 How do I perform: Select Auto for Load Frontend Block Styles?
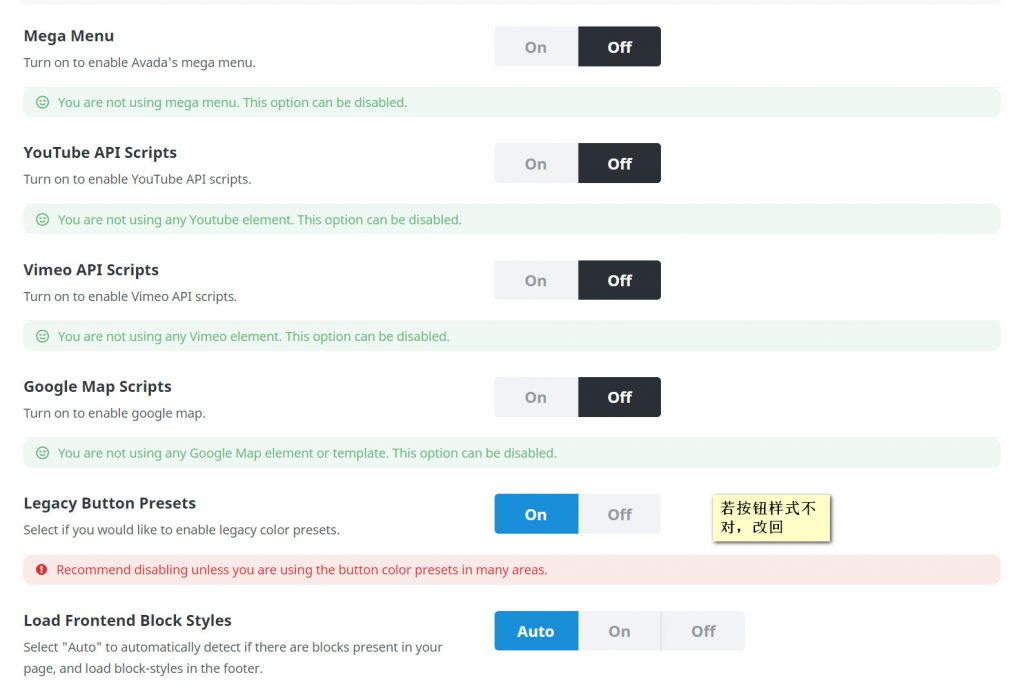pos(536,631)
